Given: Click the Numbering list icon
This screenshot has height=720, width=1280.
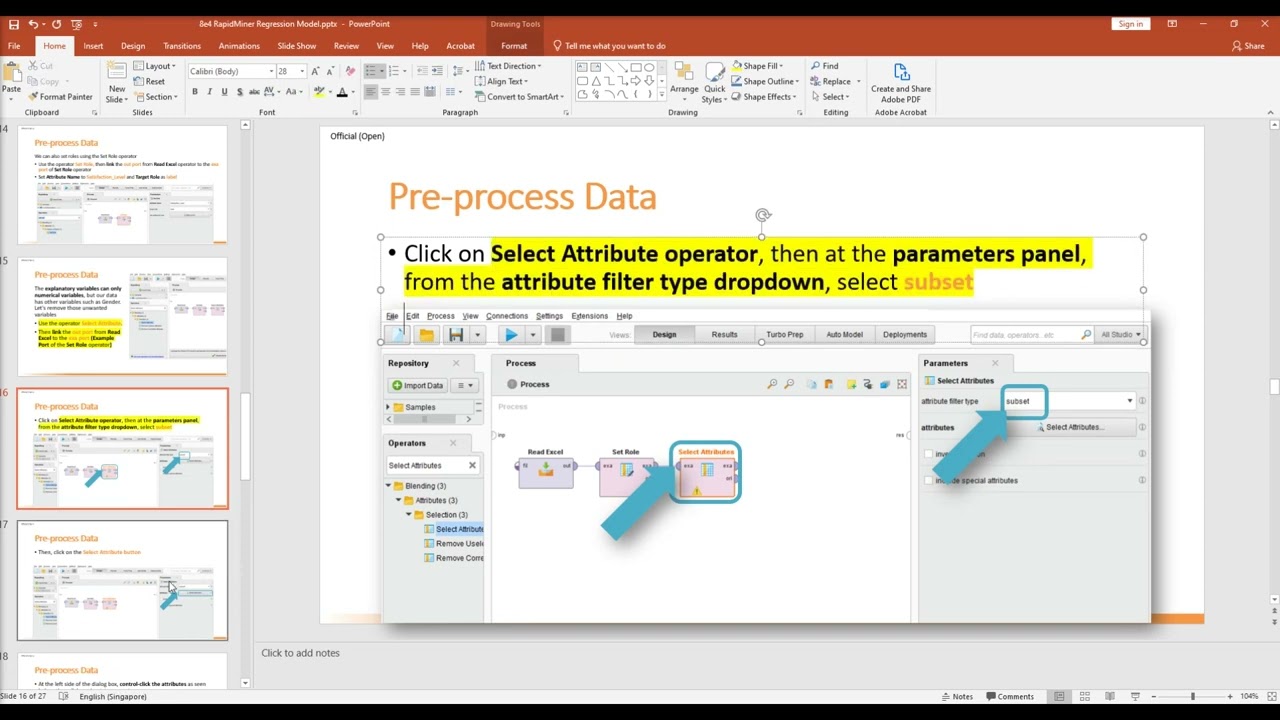Looking at the screenshot, I should pos(395,71).
